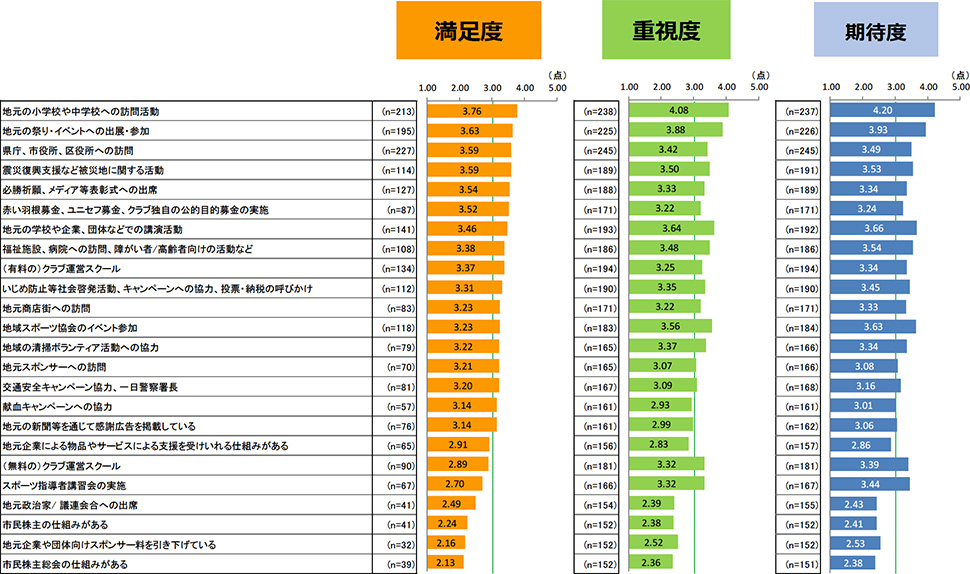Select the row label 市民株主の仕組みがある
The width and height of the screenshot is (970, 574).
click(x=55, y=525)
